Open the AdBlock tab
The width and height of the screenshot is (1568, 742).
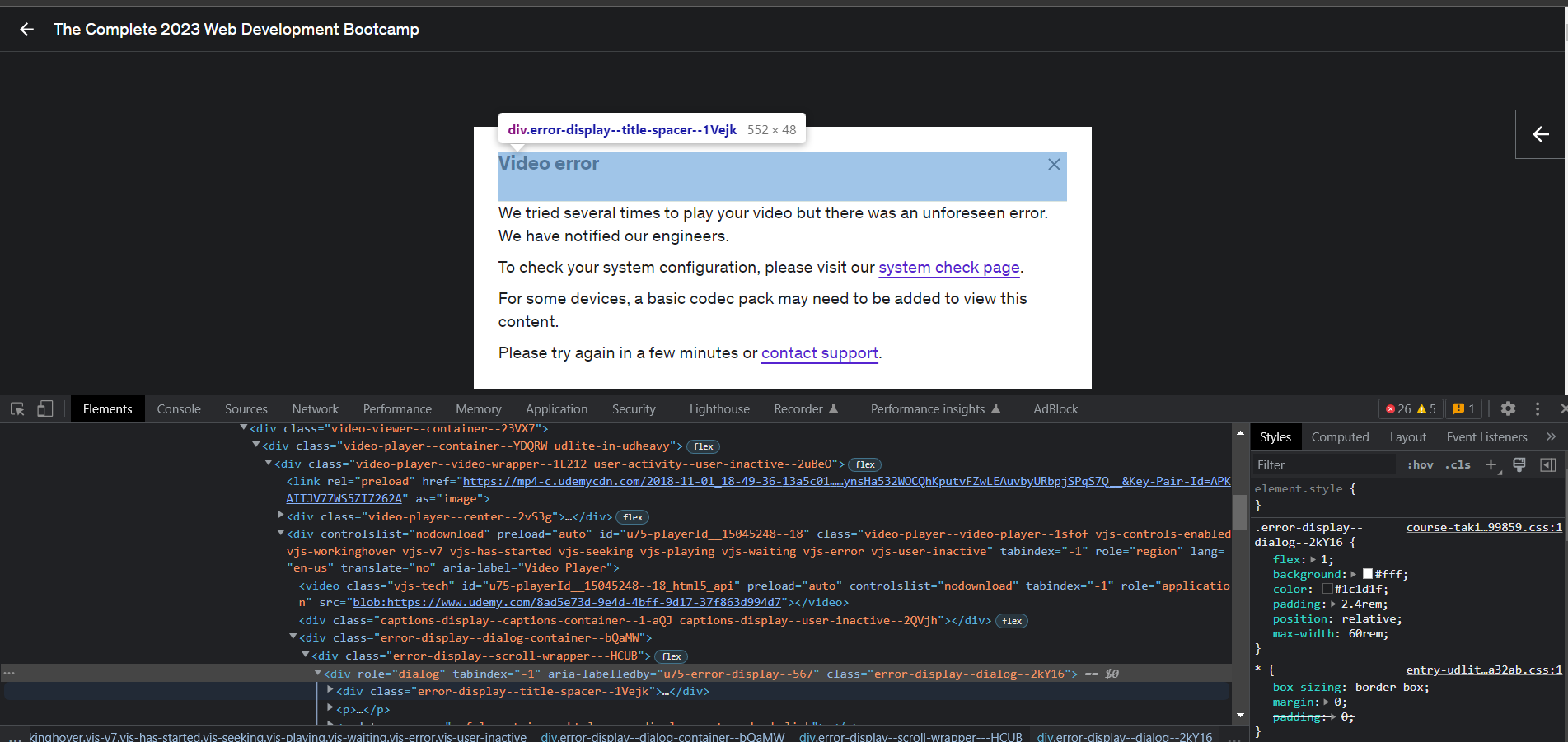coord(1055,409)
